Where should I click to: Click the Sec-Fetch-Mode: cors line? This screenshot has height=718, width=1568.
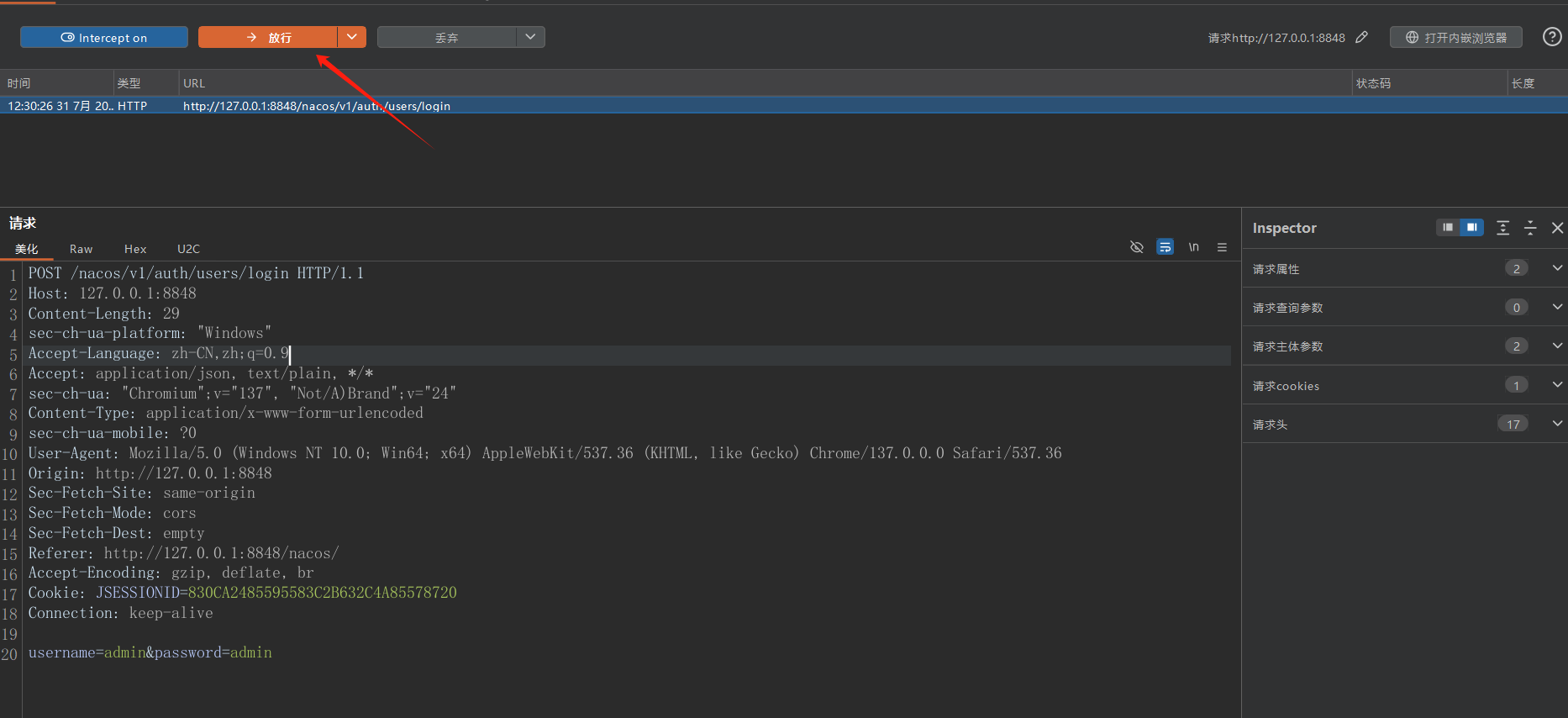tap(112, 513)
